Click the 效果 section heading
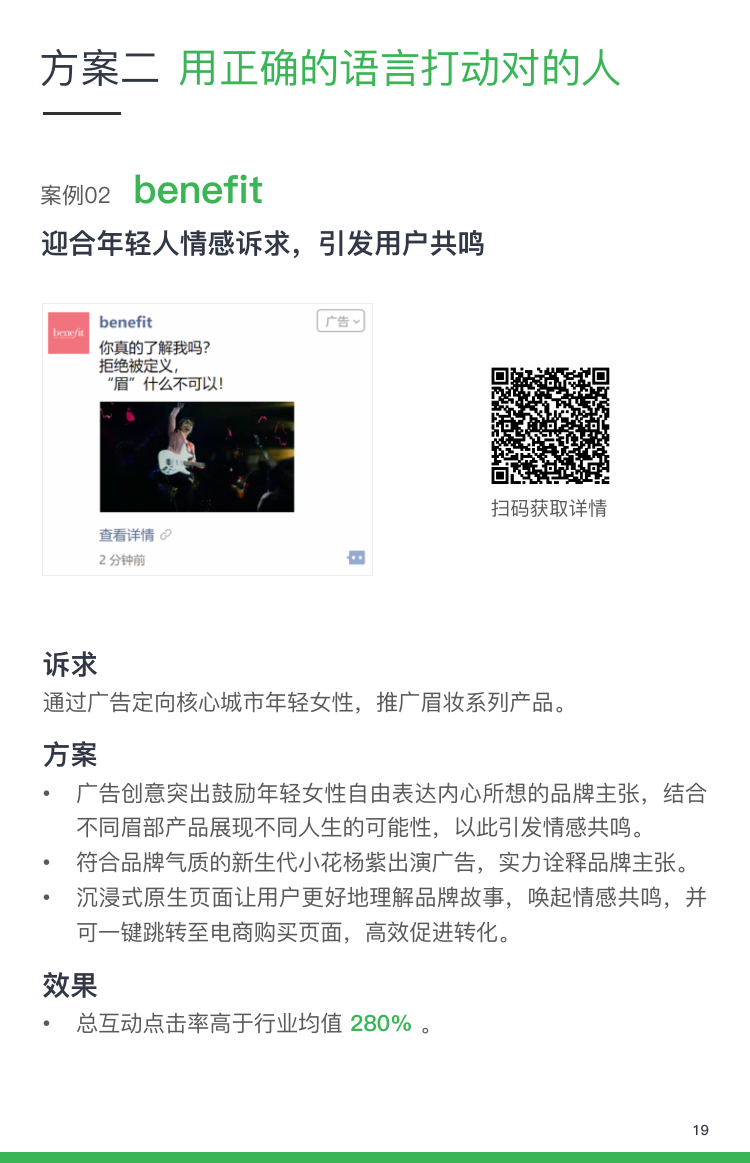Image resolution: width=750 pixels, height=1163 pixels. pos(70,986)
